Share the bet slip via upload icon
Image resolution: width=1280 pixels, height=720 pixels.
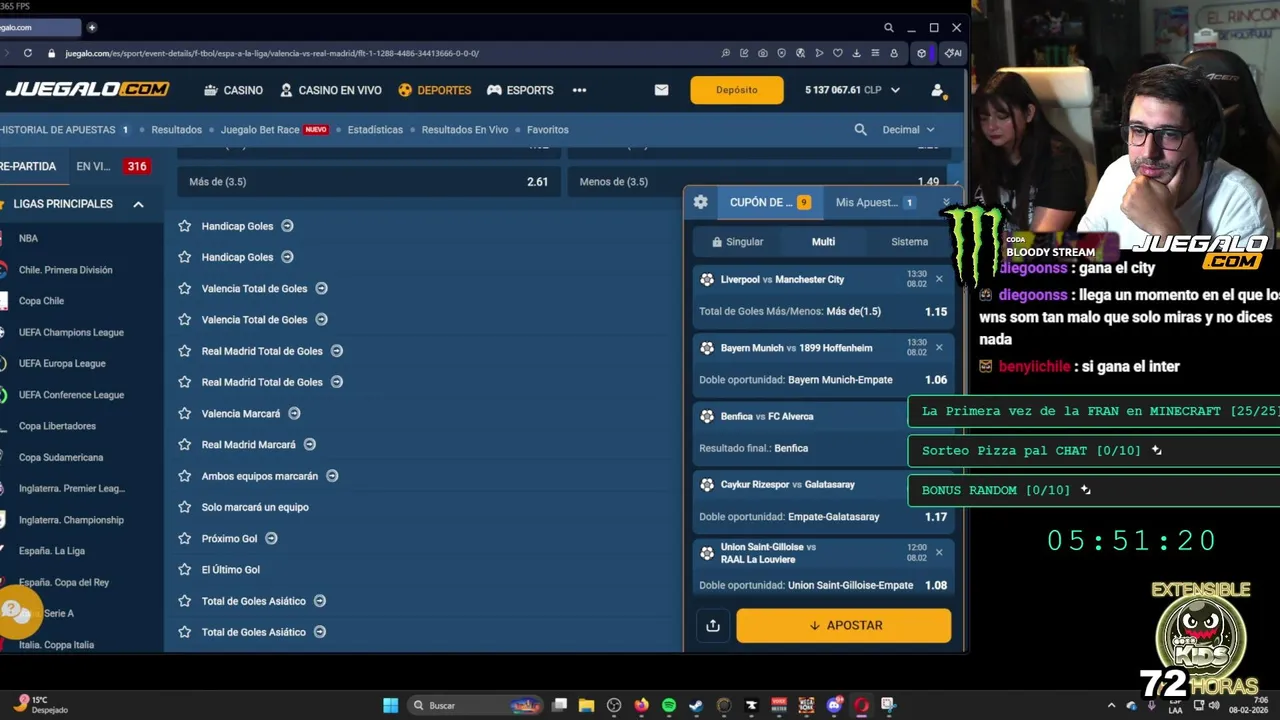(x=713, y=625)
